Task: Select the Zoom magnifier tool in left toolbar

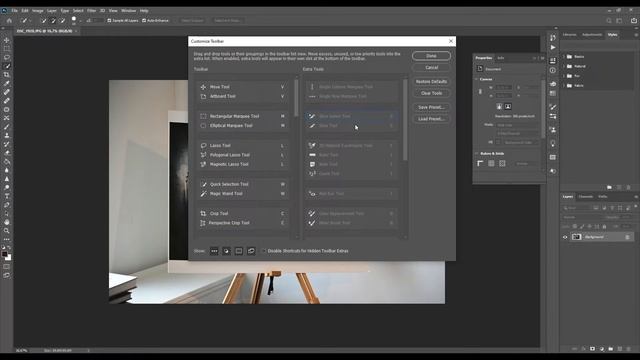Action: 7,231
